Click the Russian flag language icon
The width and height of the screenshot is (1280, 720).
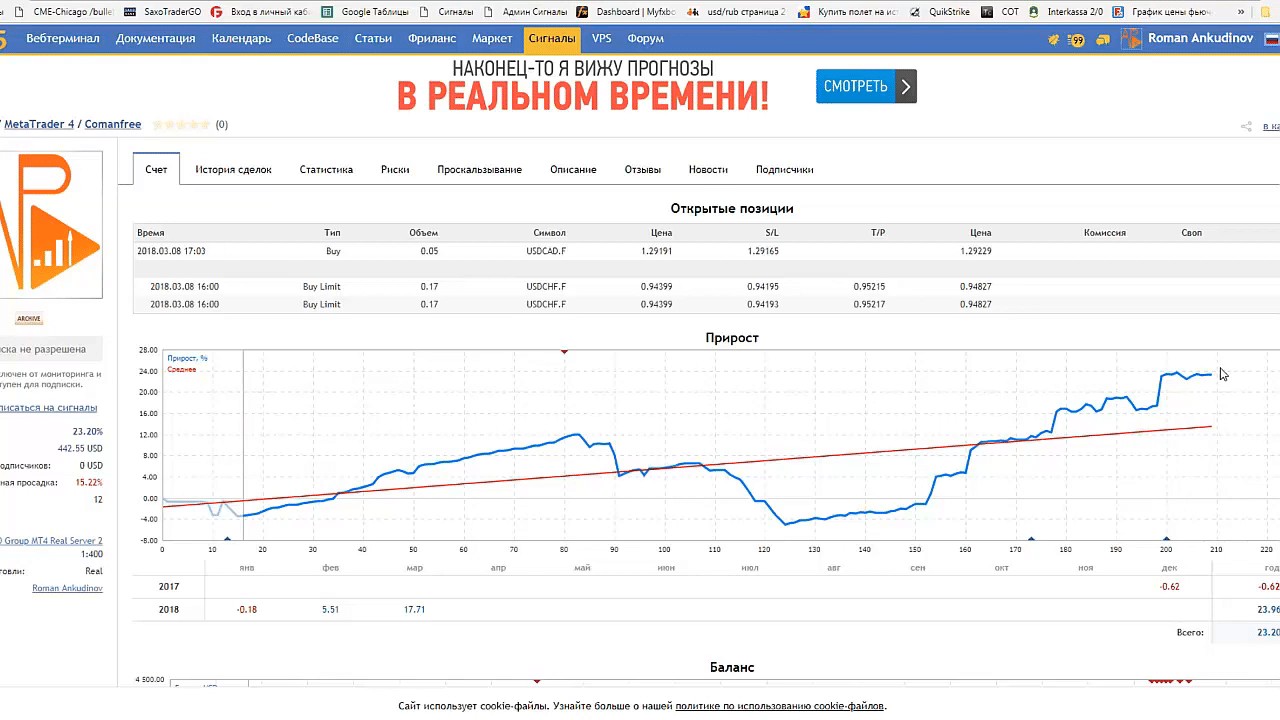coord(1273,39)
